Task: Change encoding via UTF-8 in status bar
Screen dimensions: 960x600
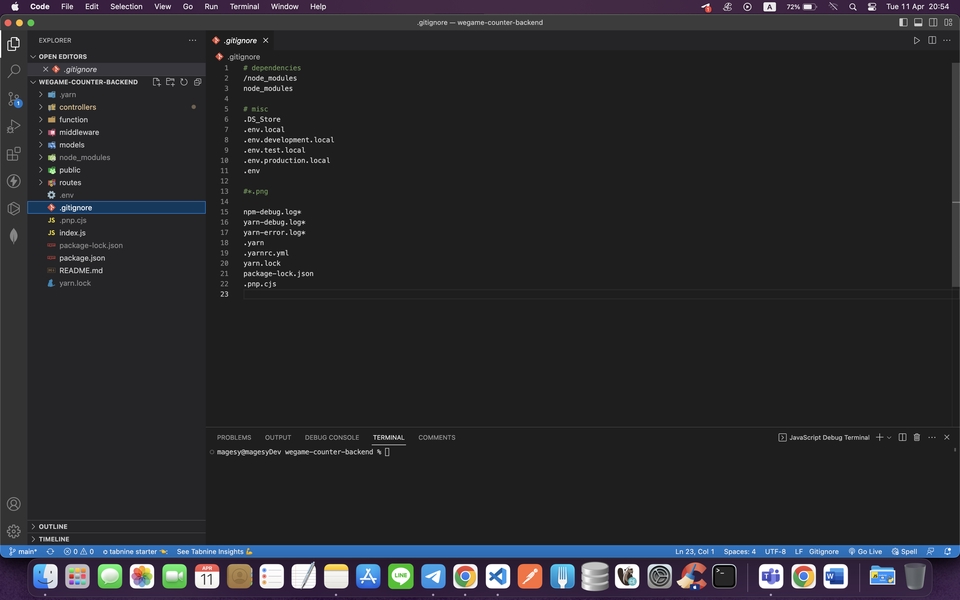Action: tap(775, 552)
